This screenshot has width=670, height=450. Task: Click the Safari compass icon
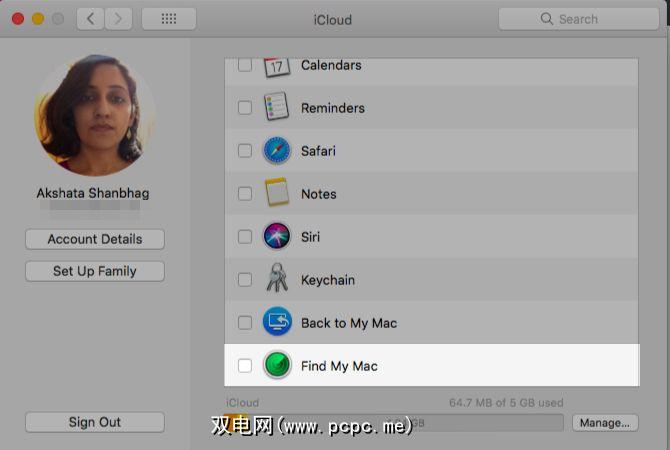(x=277, y=150)
